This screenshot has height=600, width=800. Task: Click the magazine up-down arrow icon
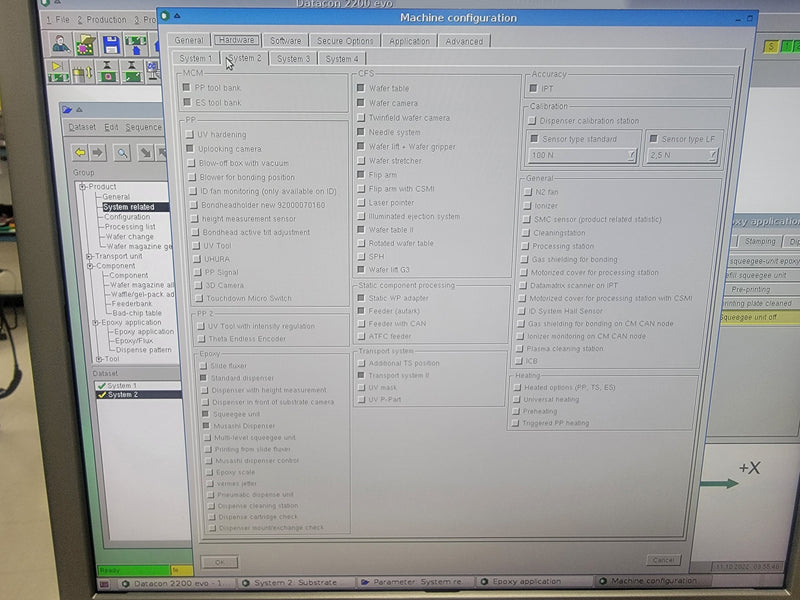(82, 72)
